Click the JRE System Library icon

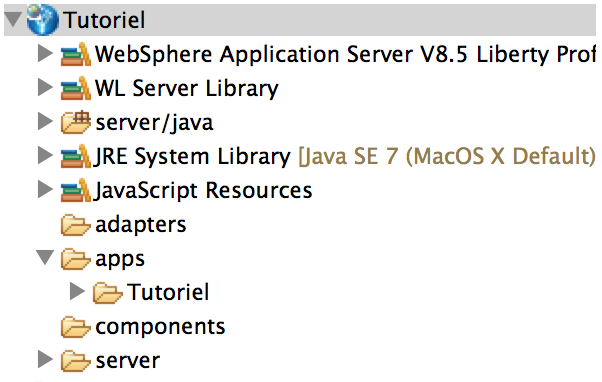[x=76, y=156]
